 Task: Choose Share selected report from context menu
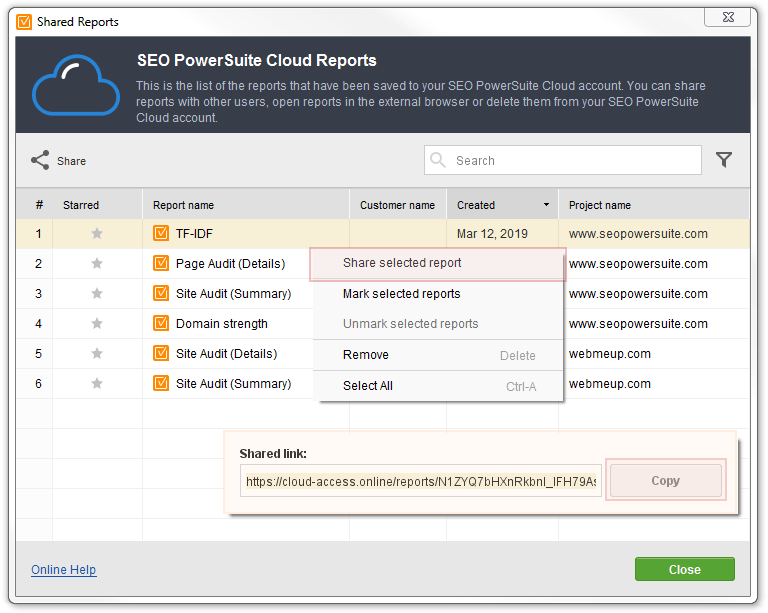pyautogui.click(x=437, y=263)
